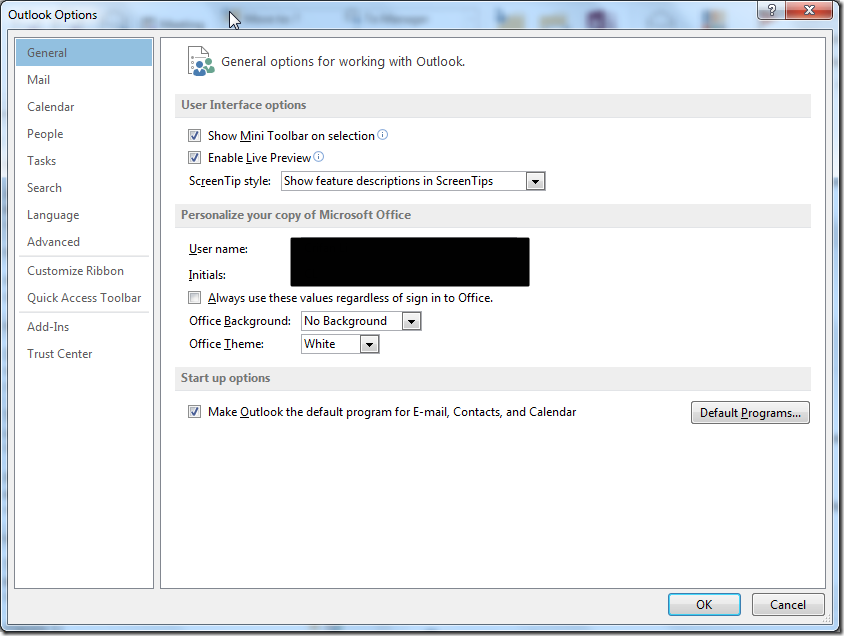Click the 'General options for working with Outlook.' heading
Screen dimensions: 844x636
[343, 61]
